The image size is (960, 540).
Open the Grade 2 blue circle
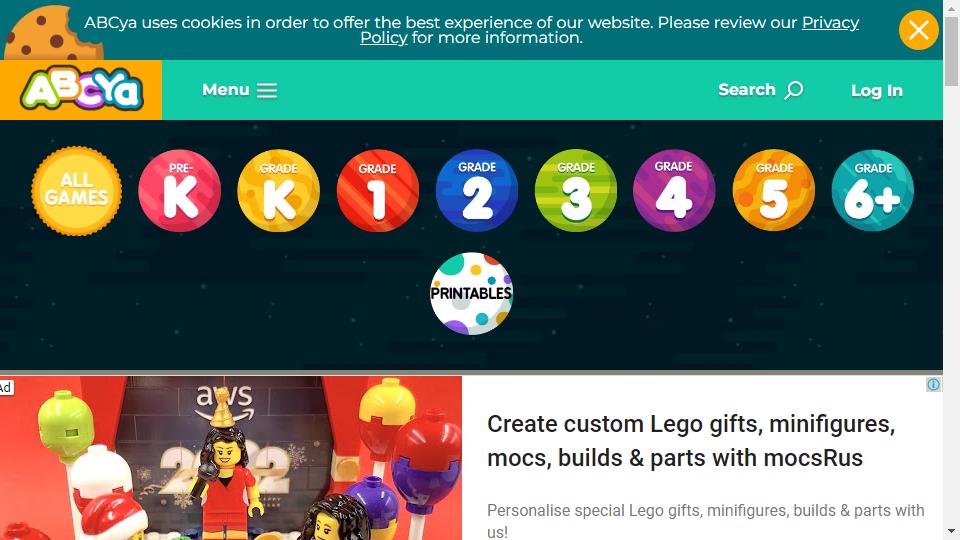click(477, 190)
